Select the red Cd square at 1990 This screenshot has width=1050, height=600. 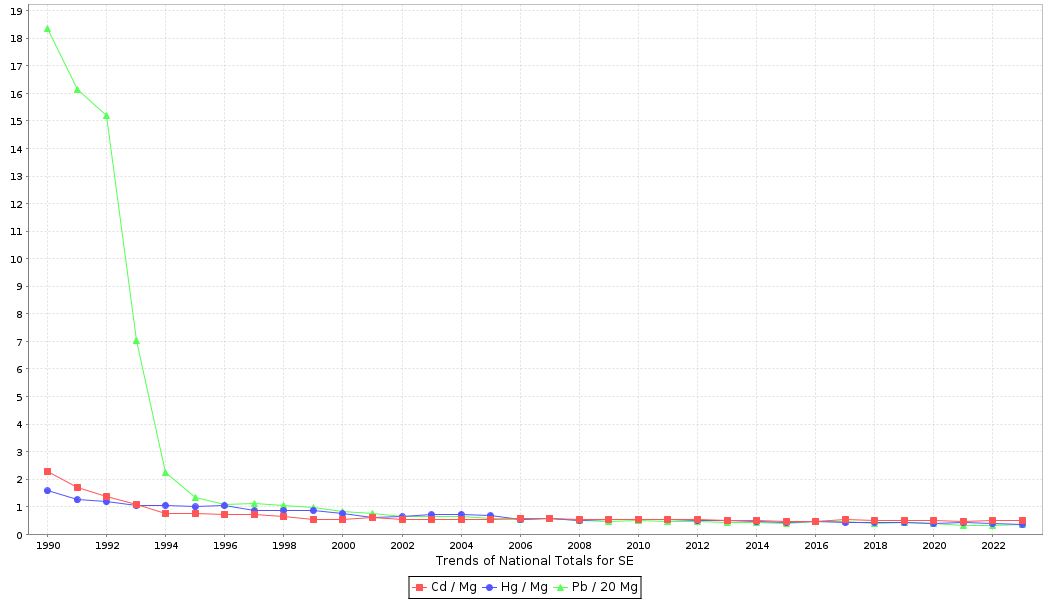click(x=47, y=471)
